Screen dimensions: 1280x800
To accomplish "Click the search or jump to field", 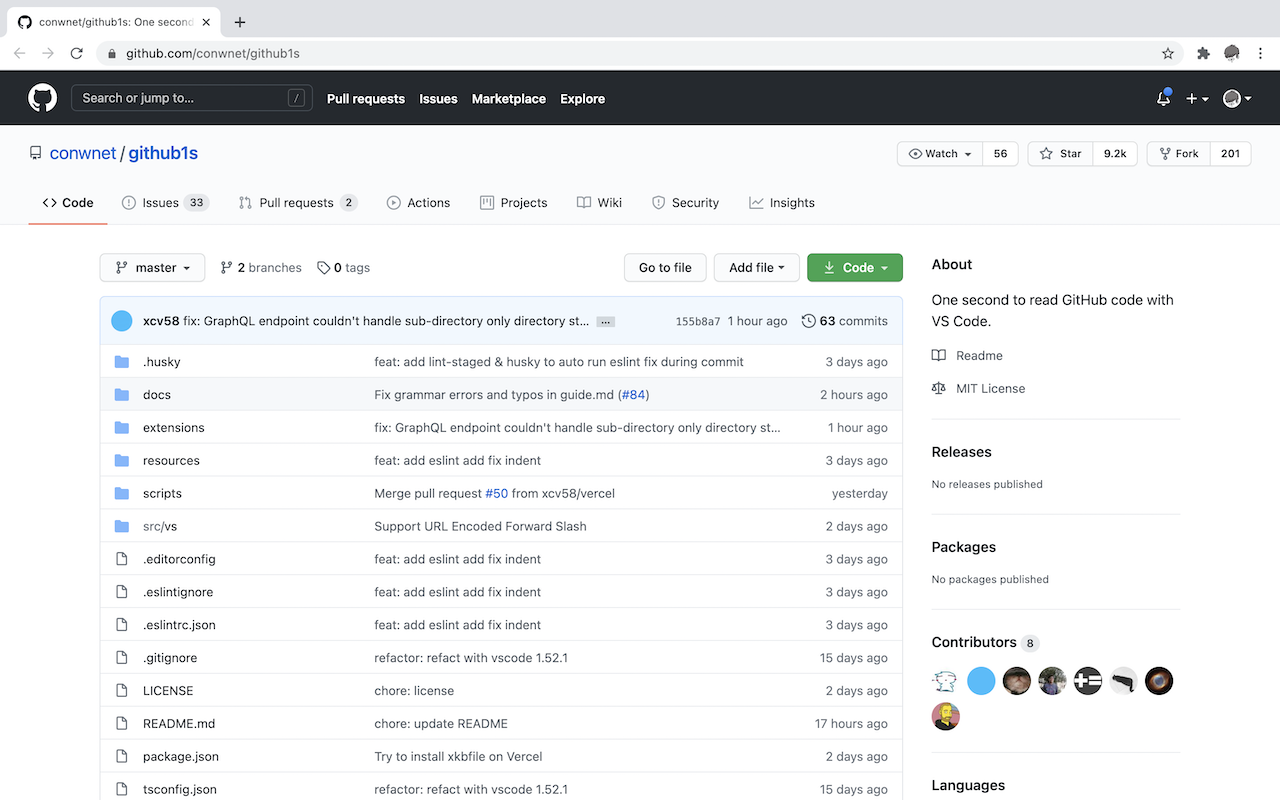I will click(190, 97).
